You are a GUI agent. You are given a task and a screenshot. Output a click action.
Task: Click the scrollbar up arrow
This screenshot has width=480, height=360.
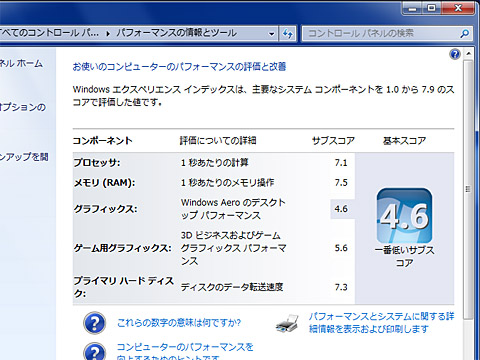pos(468,54)
